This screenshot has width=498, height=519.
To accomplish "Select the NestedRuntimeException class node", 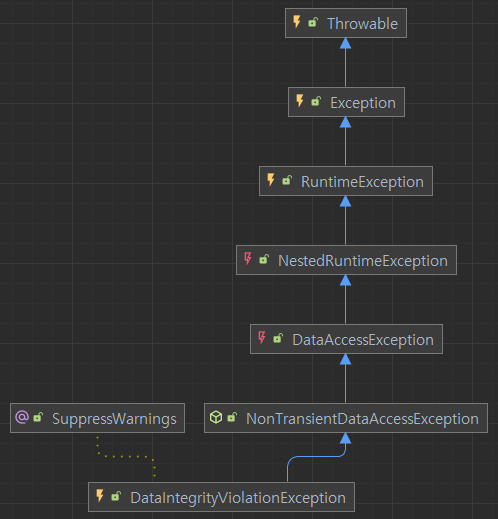I will [346, 260].
